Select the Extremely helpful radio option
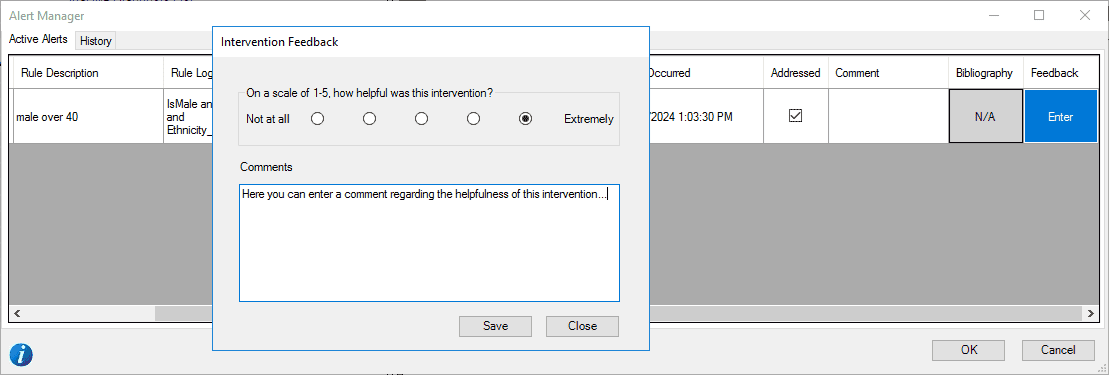 tap(526, 119)
